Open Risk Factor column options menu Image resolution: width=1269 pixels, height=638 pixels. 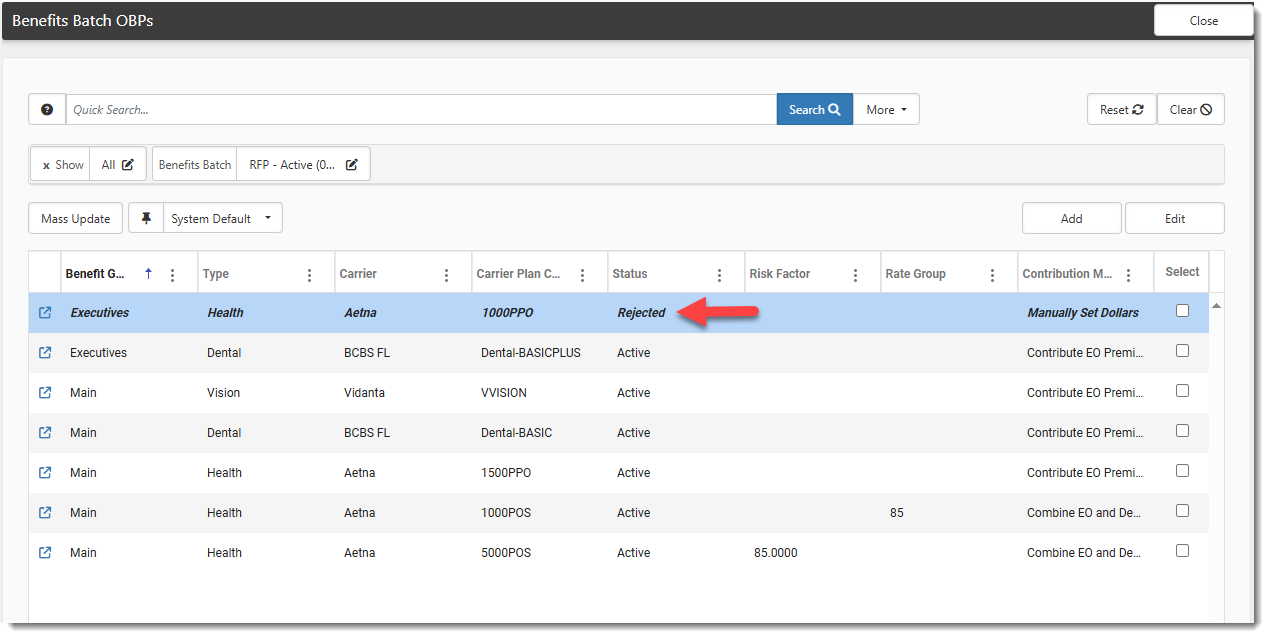pyautogui.click(x=856, y=275)
